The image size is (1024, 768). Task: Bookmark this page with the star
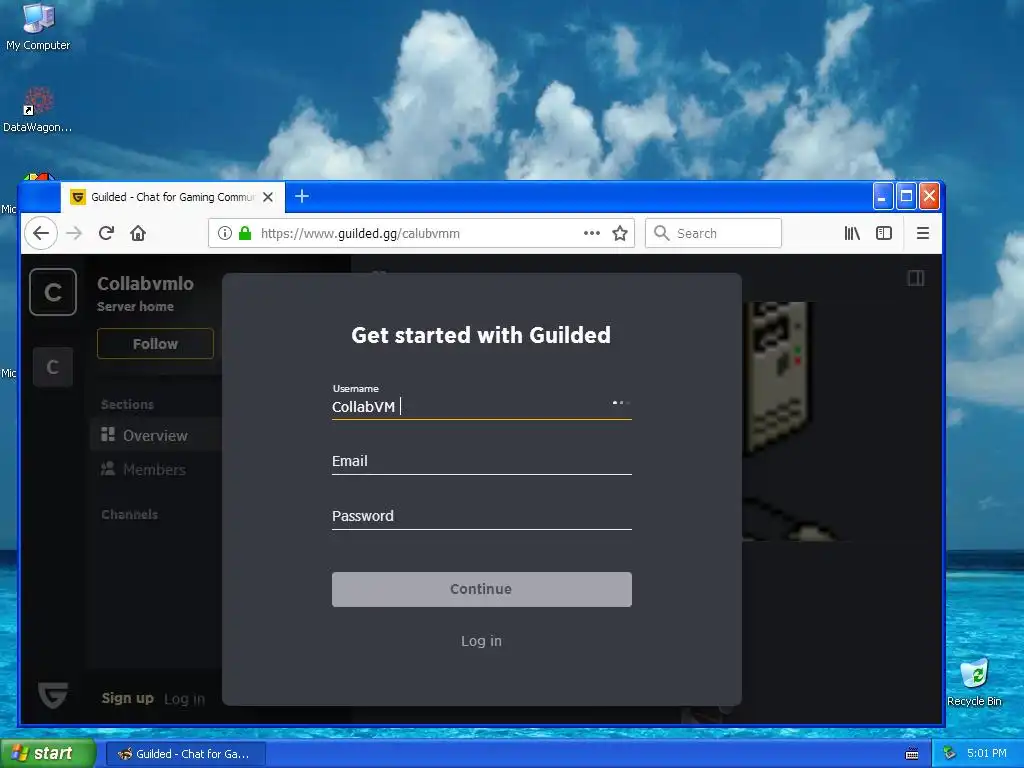(x=620, y=233)
